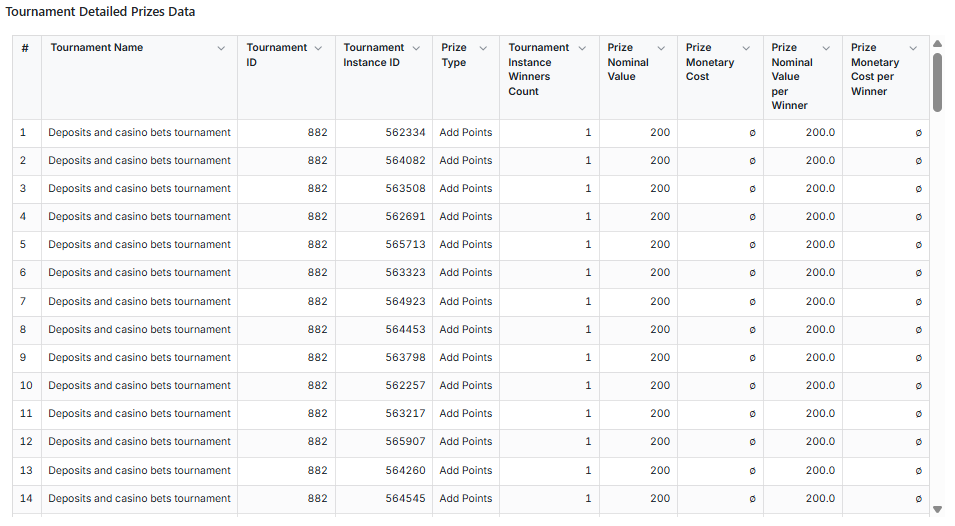Open Prize Monetary Cost column chevron
The height and width of the screenshot is (526, 955).
(x=746, y=48)
